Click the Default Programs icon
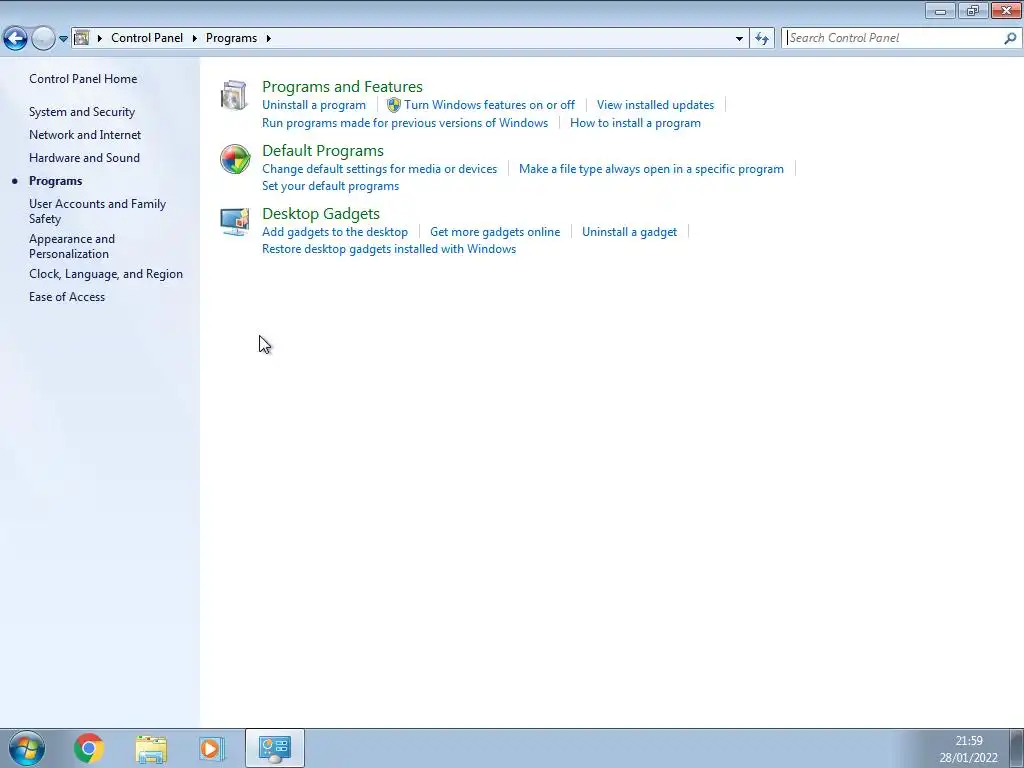 click(x=234, y=159)
